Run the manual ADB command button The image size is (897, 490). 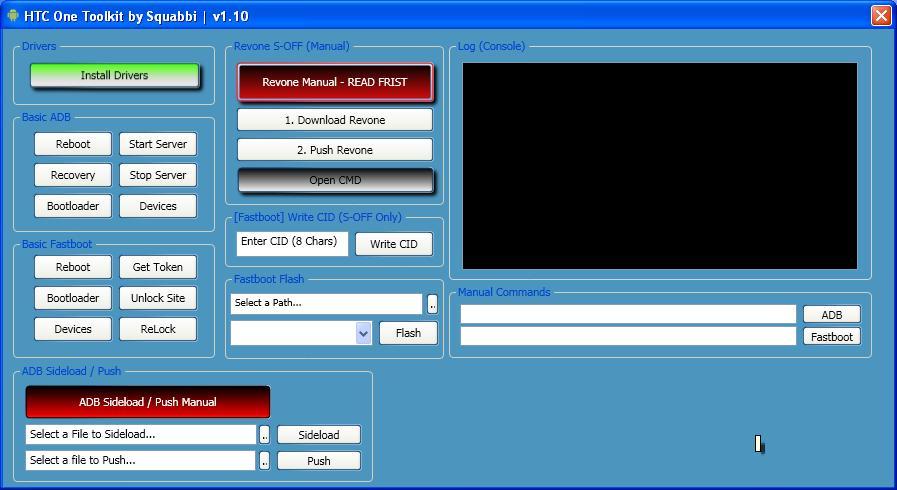click(x=831, y=314)
